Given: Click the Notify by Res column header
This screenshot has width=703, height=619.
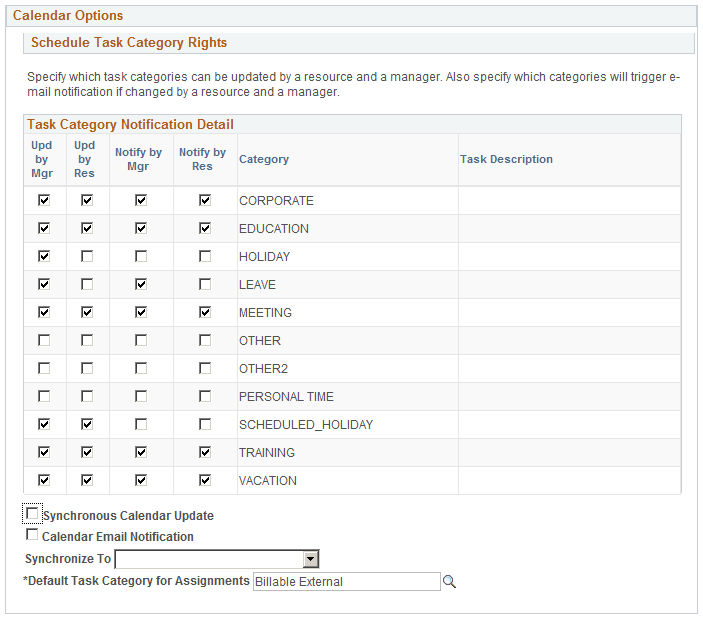Looking at the screenshot, I should (x=202, y=159).
